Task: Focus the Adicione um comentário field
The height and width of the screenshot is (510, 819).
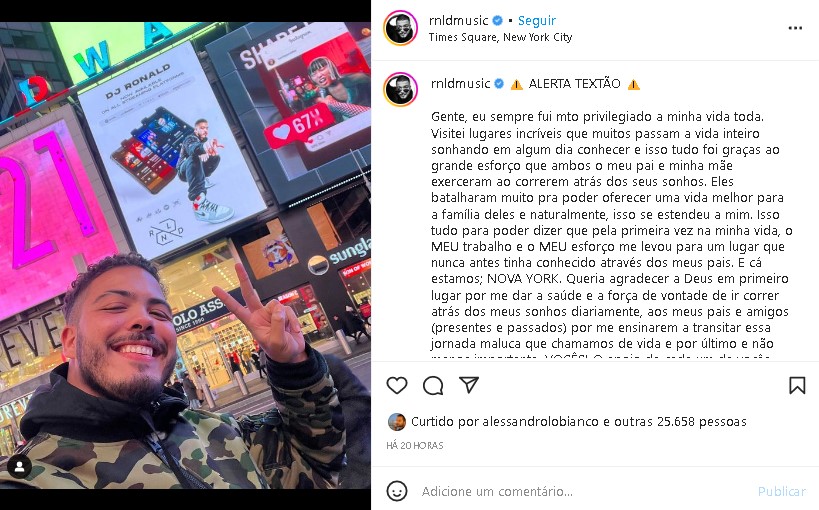Action: click(585, 491)
